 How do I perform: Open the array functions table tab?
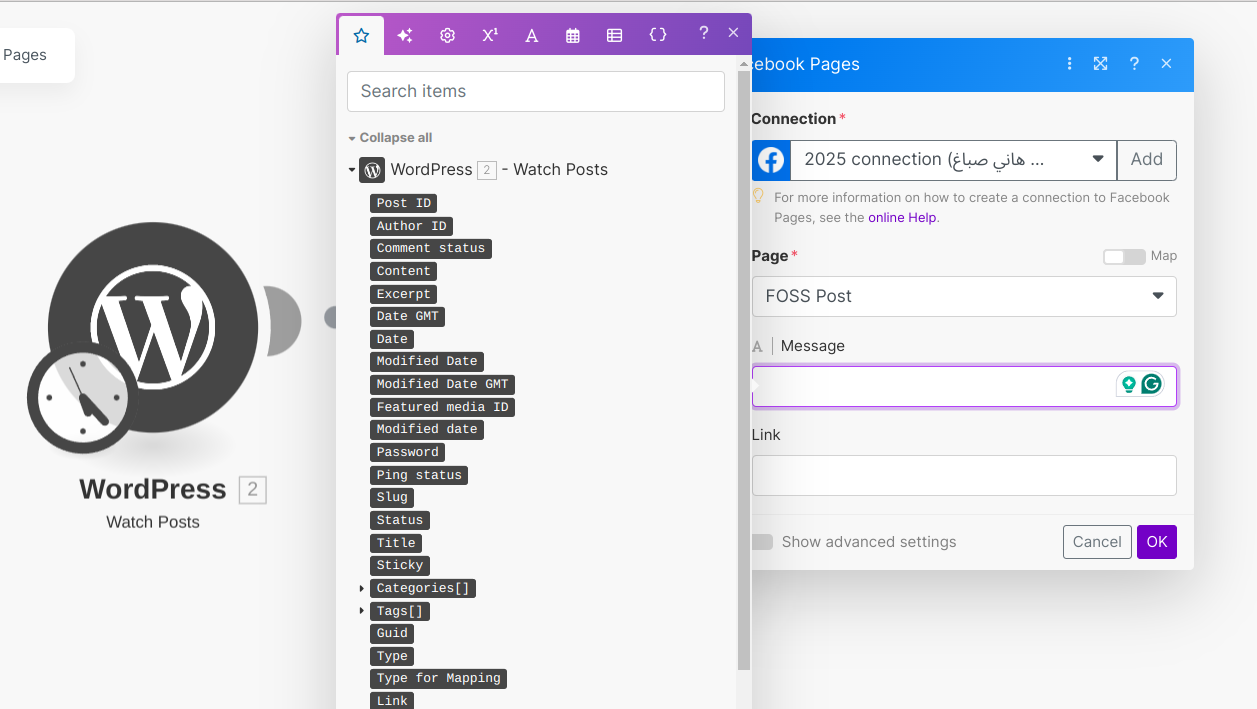[614, 35]
